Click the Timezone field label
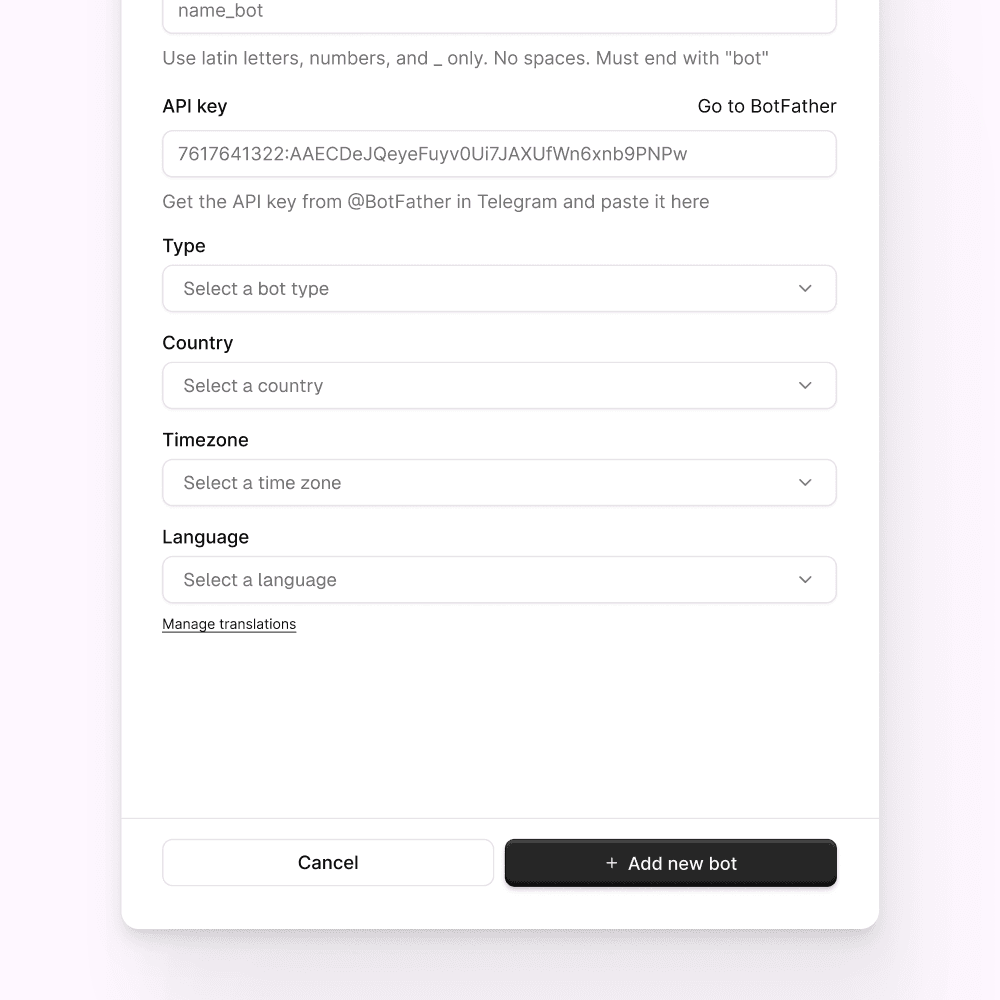This screenshot has width=1000, height=1000. [x=205, y=440]
